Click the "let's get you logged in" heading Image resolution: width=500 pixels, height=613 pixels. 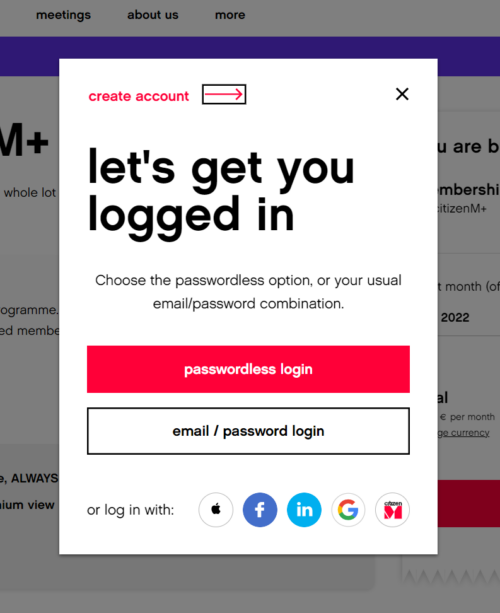point(221,192)
